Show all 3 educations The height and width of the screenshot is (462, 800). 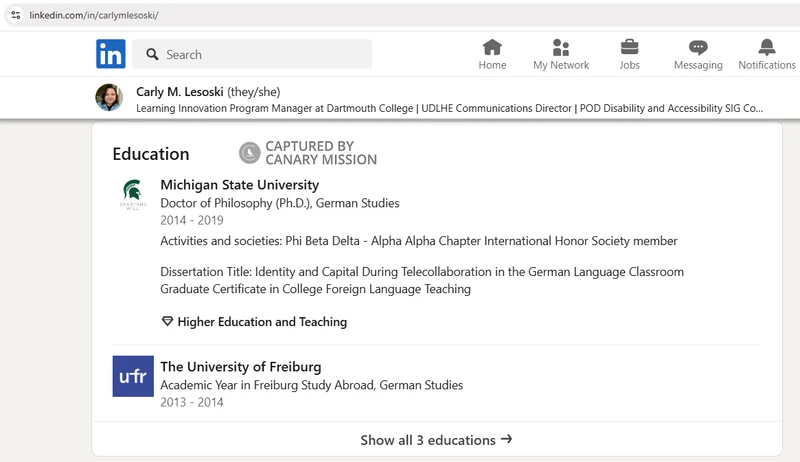point(437,440)
